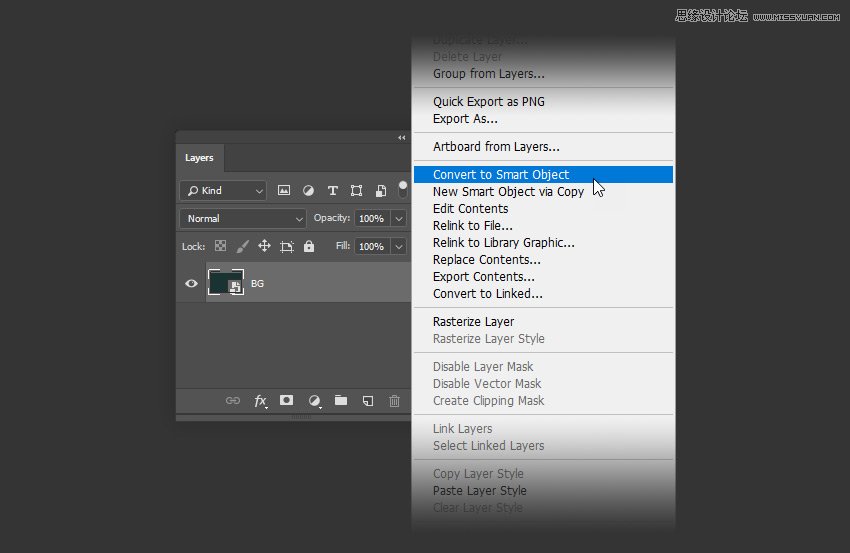Hide the BG layer with eye icon
Viewport: 850px width, 553px height.
pos(191,284)
